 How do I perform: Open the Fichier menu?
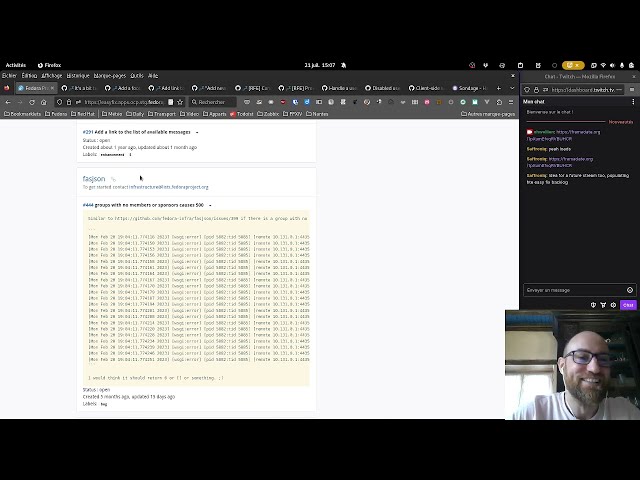(9, 76)
